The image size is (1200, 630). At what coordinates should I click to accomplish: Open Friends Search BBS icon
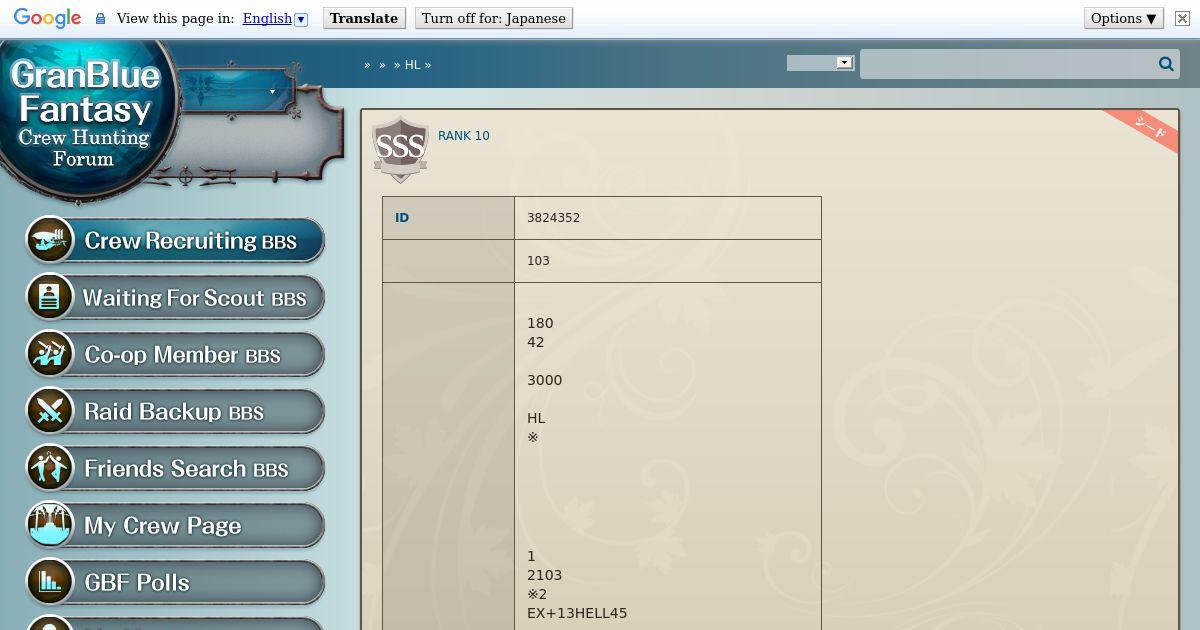point(50,469)
